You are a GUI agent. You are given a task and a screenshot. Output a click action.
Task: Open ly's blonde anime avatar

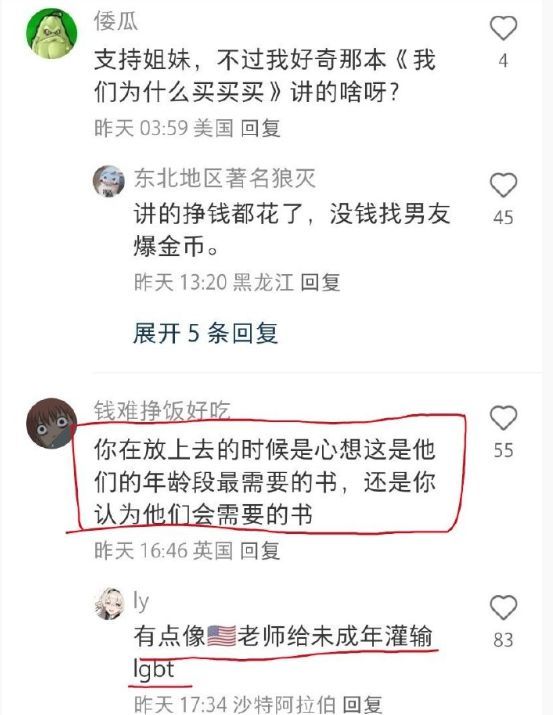tap(109, 604)
